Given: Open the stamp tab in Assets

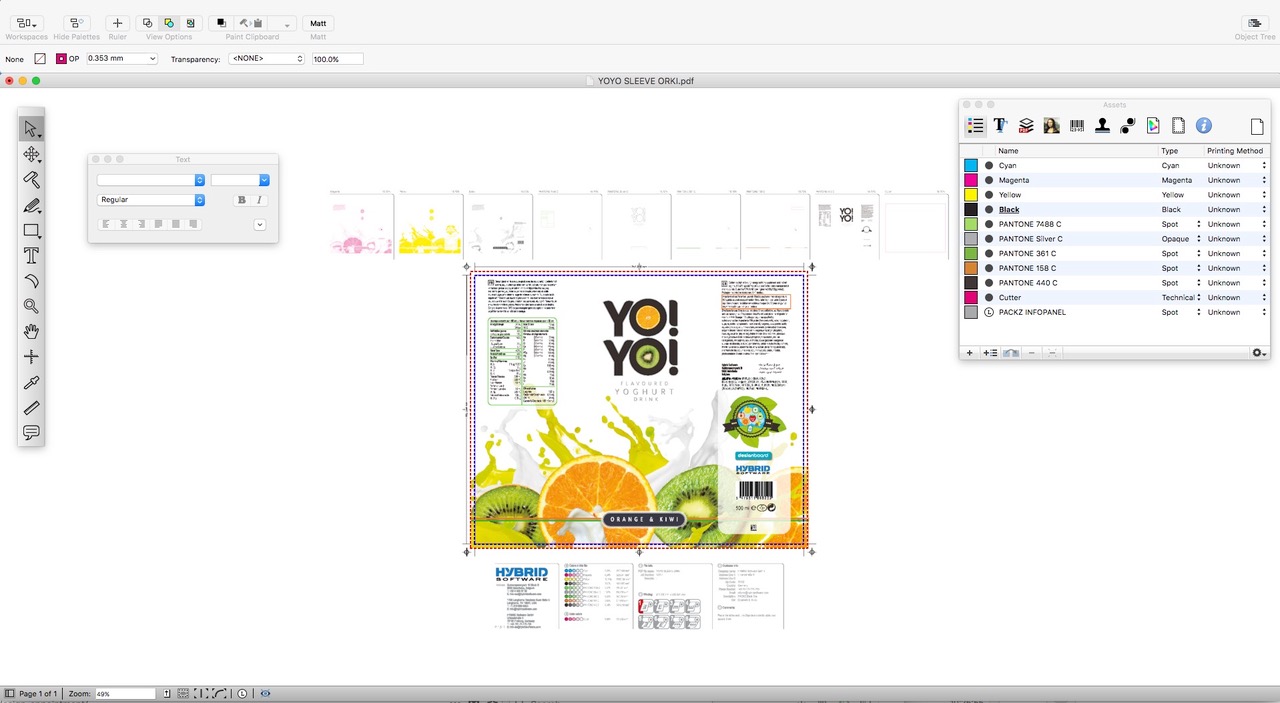Looking at the screenshot, I should pos(1102,126).
